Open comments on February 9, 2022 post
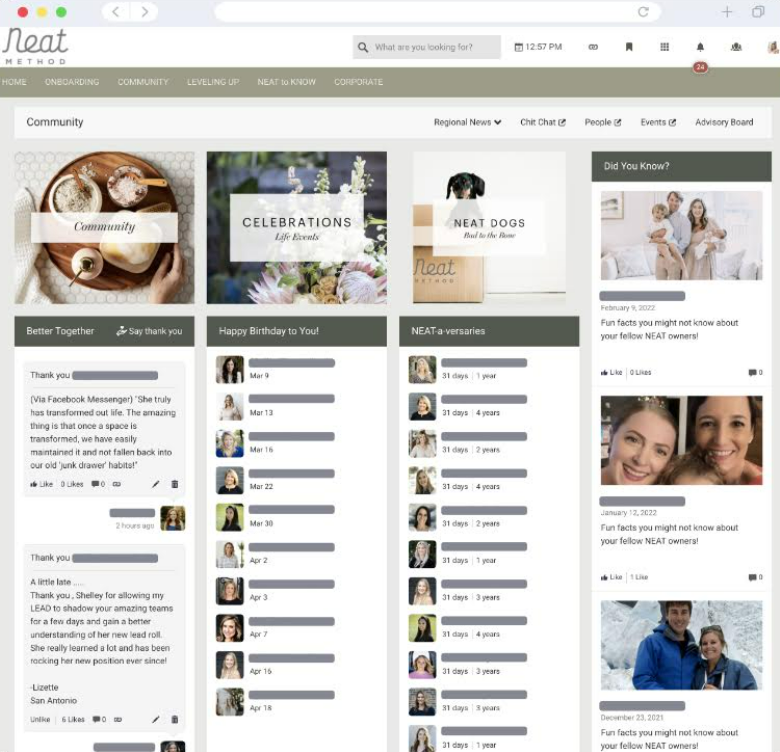 tap(755, 372)
